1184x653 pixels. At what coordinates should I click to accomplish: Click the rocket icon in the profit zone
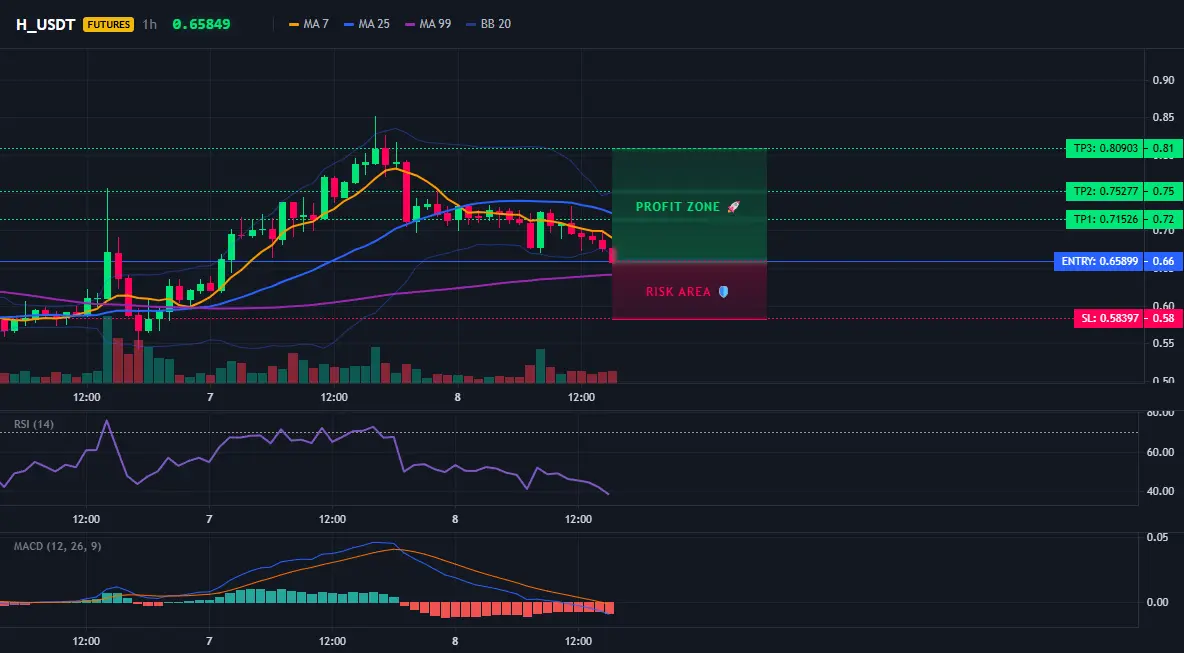tap(732, 207)
